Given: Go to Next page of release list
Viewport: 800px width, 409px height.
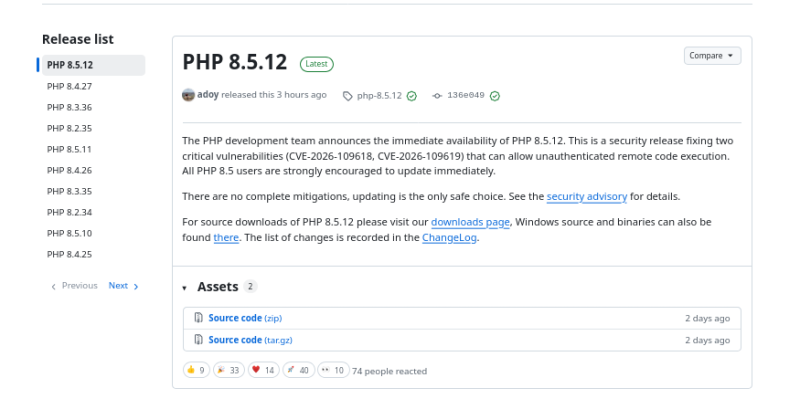Looking at the screenshot, I should click(123, 286).
